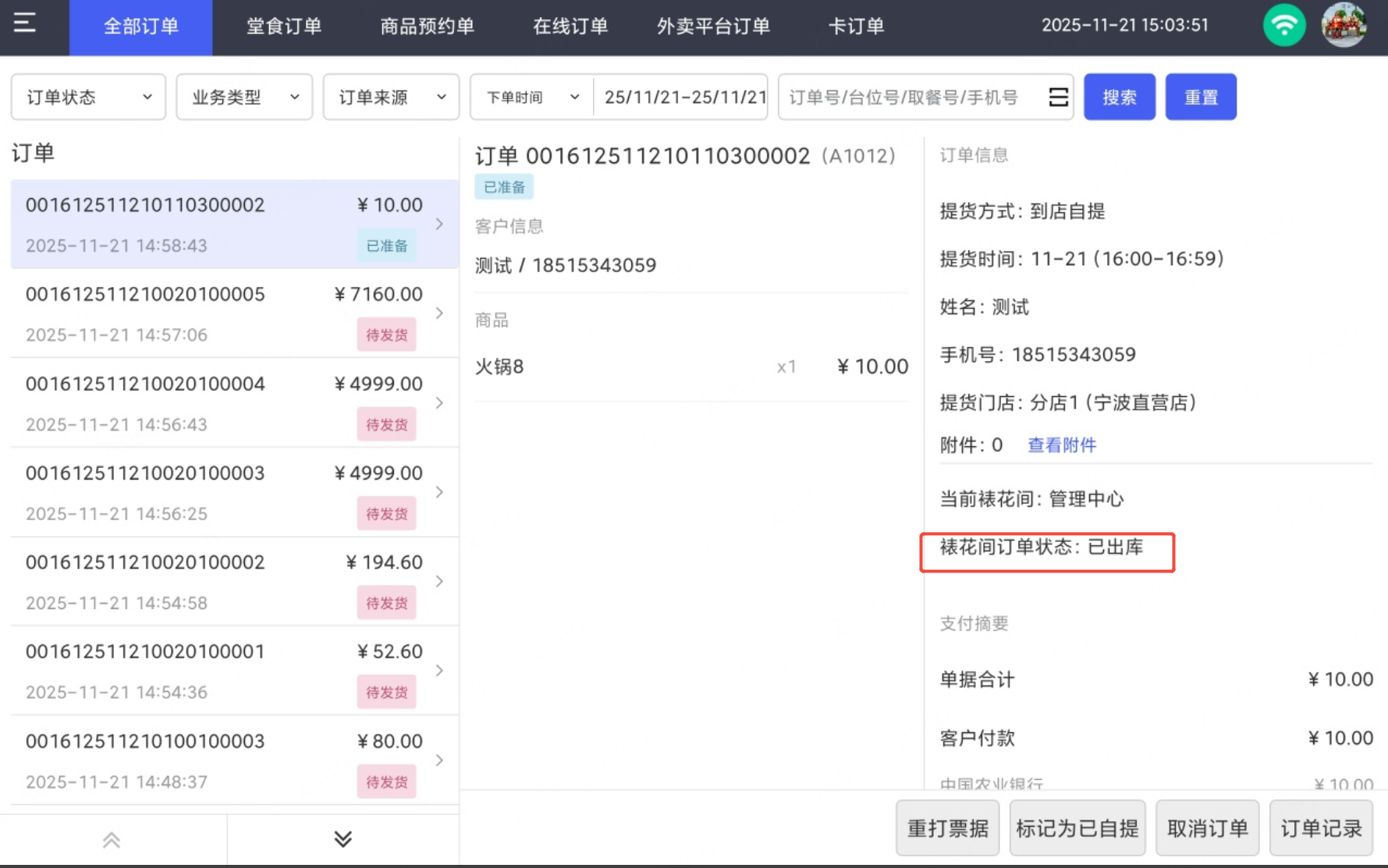The height and width of the screenshot is (868, 1388).
Task: Expand the 订单来源 dropdown
Action: [391, 97]
